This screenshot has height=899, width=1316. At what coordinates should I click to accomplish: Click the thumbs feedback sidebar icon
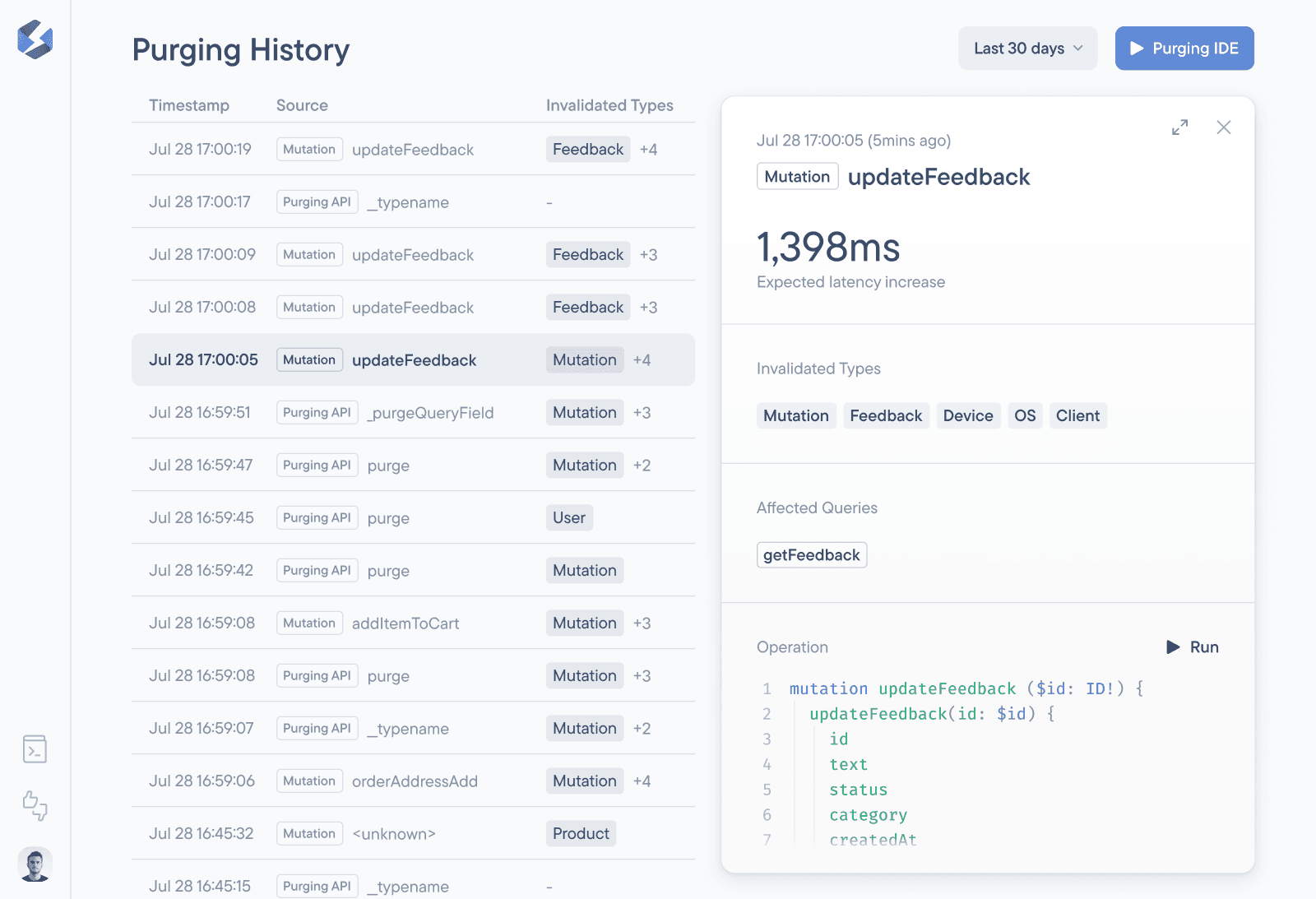coord(35,805)
